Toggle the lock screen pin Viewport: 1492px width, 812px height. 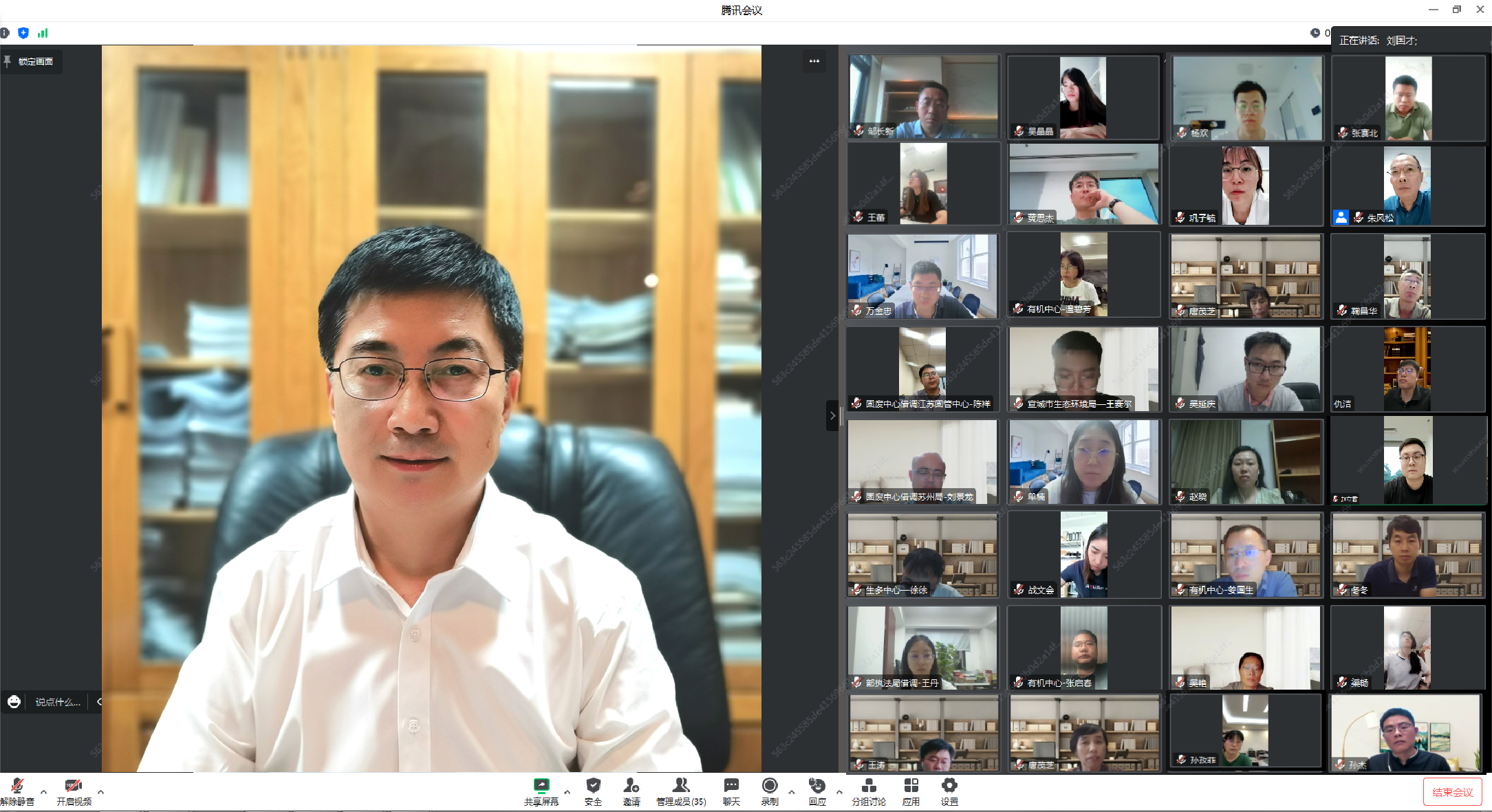tap(30, 62)
